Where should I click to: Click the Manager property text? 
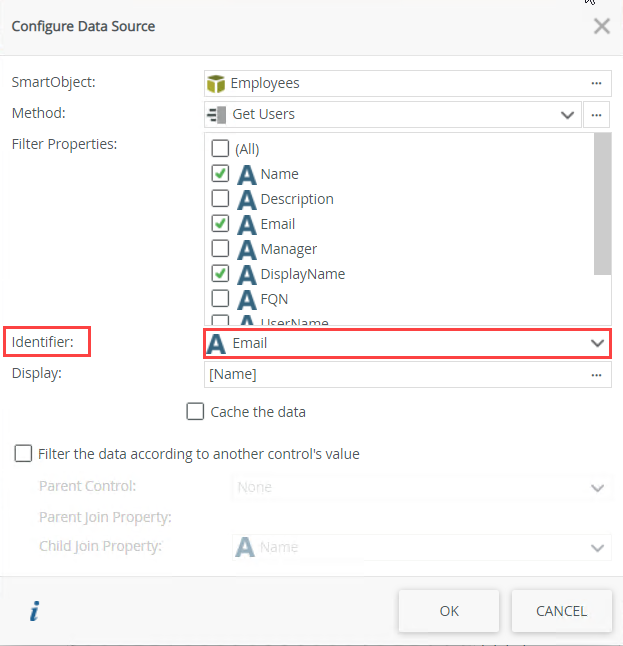289,249
